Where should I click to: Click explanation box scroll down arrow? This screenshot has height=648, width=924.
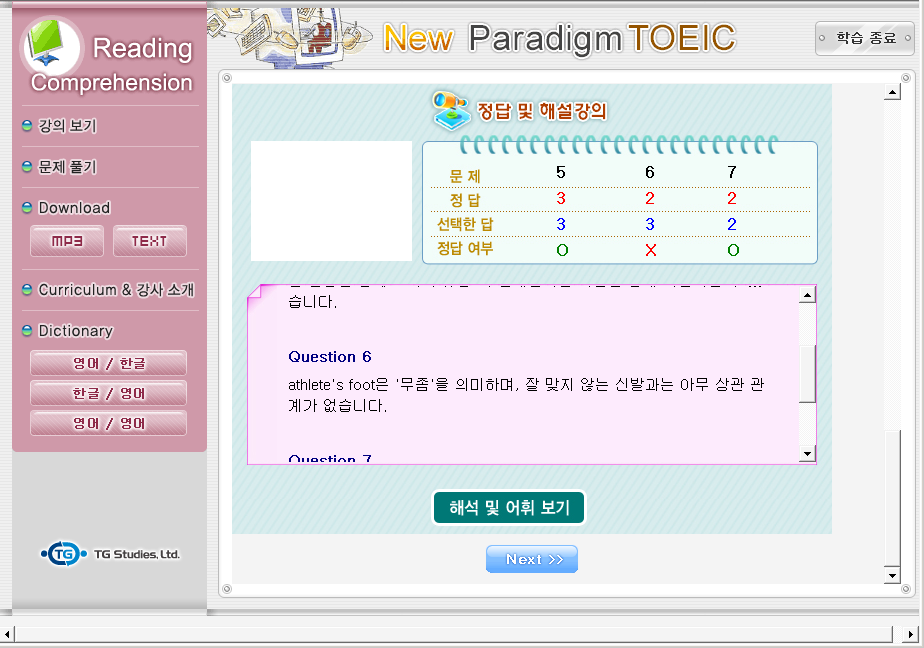coord(807,453)
